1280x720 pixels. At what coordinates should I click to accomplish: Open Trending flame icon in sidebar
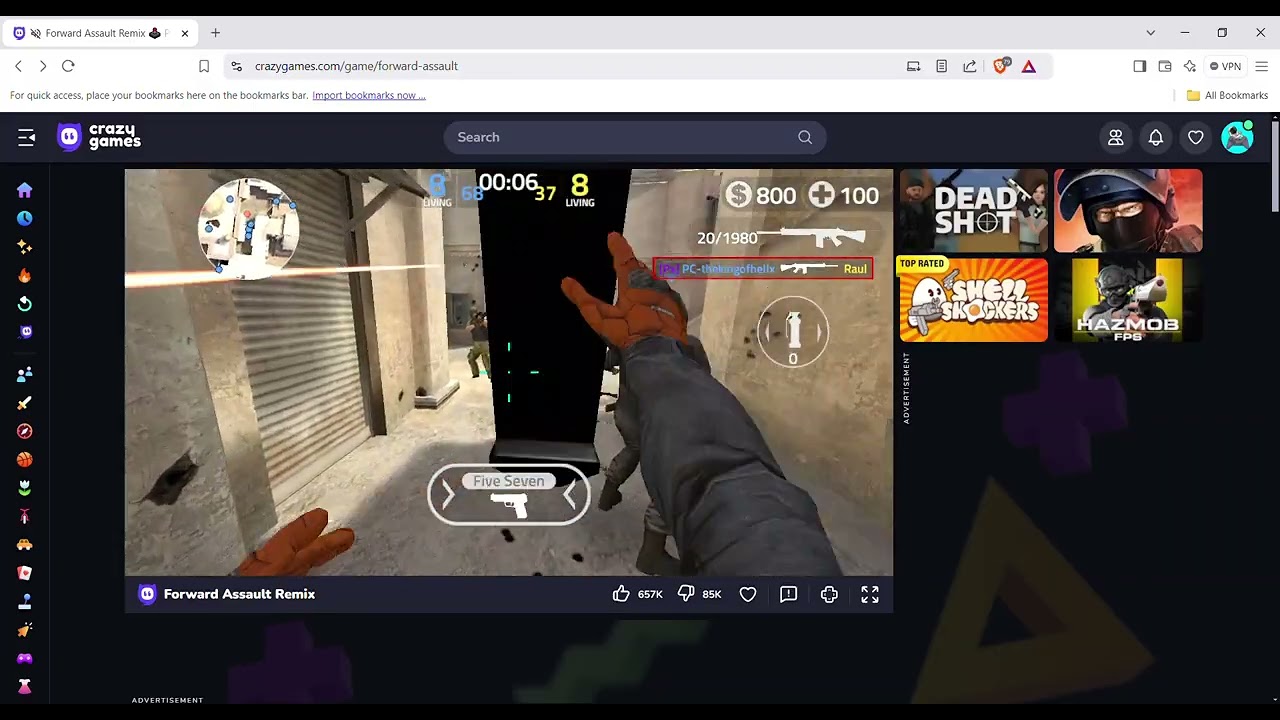click(x=25, y=275)
